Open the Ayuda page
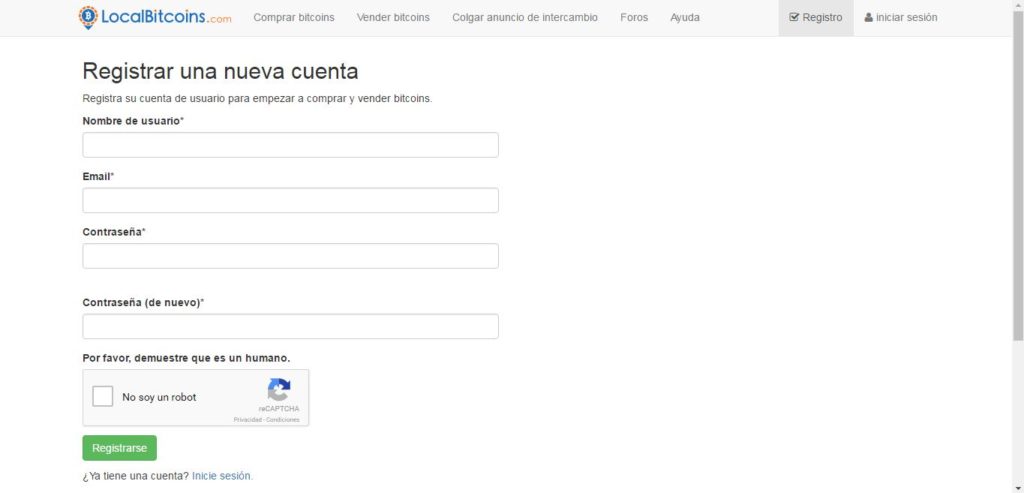Image resolution: width=1024 pixels, height=493 pixels. (x=684, y=18)
